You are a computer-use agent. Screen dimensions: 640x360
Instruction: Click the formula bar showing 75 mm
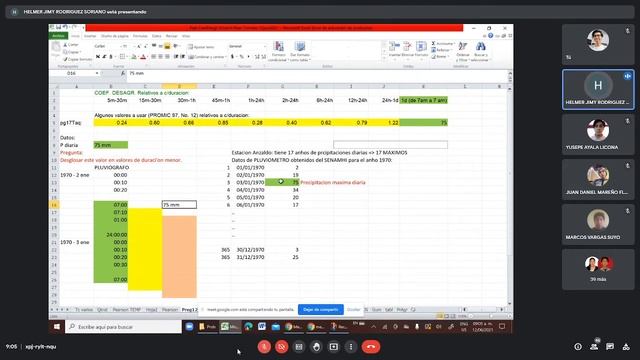317,73
